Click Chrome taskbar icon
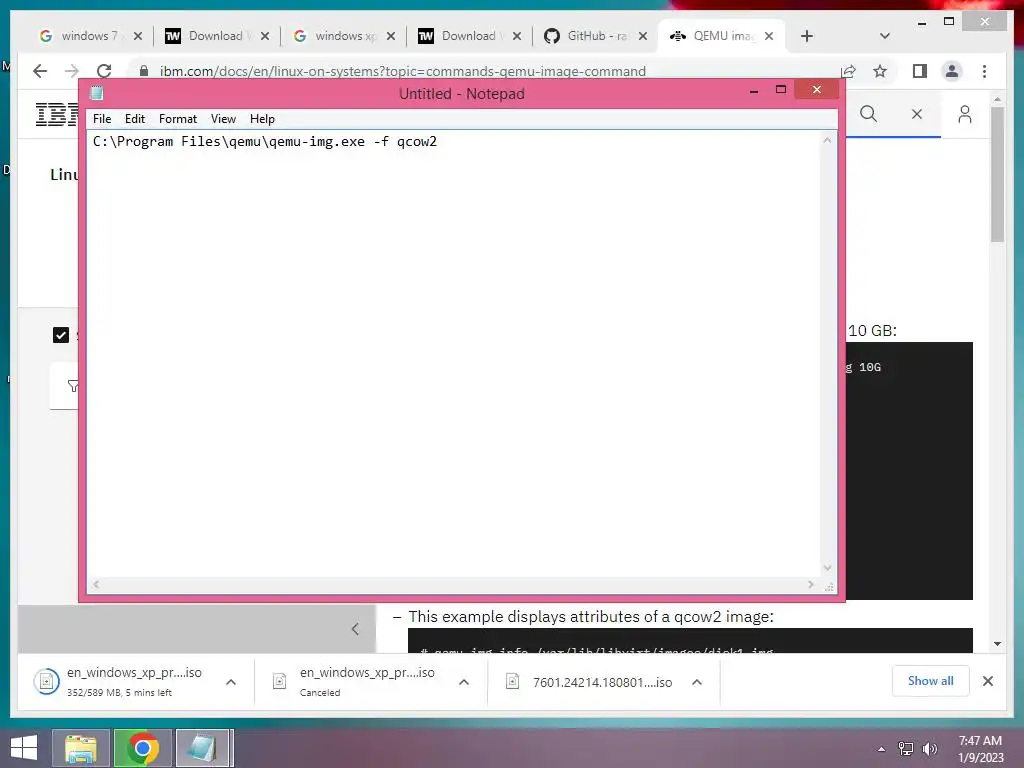The width and height of the screenshot is (1024, 768). [142, 748]
